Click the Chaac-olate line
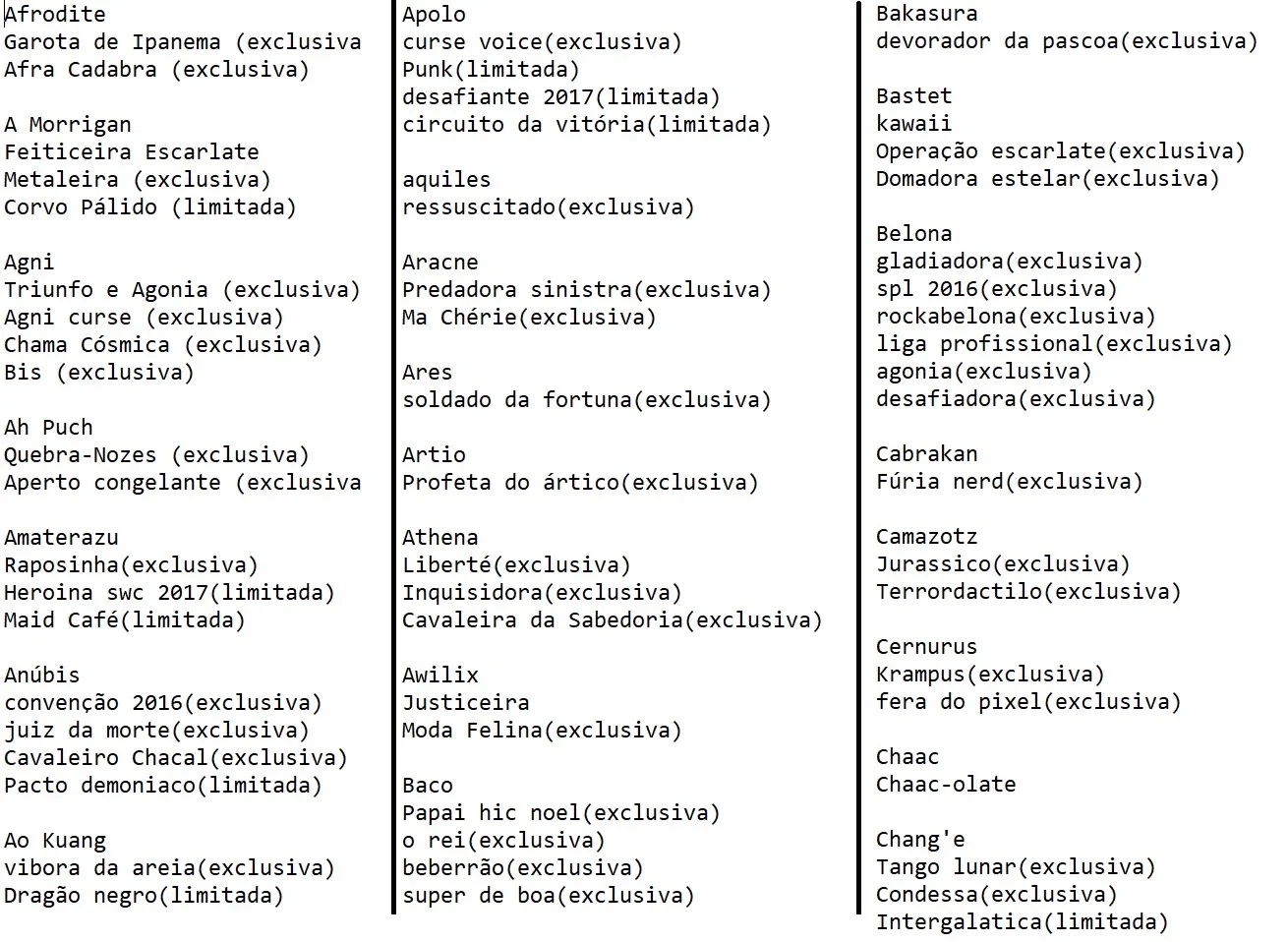 pyautogui.click(x=946, y=785)
